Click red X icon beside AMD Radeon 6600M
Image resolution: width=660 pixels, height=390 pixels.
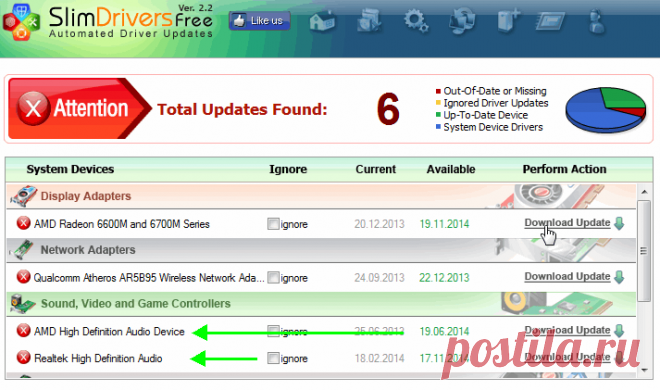point(24,223)
